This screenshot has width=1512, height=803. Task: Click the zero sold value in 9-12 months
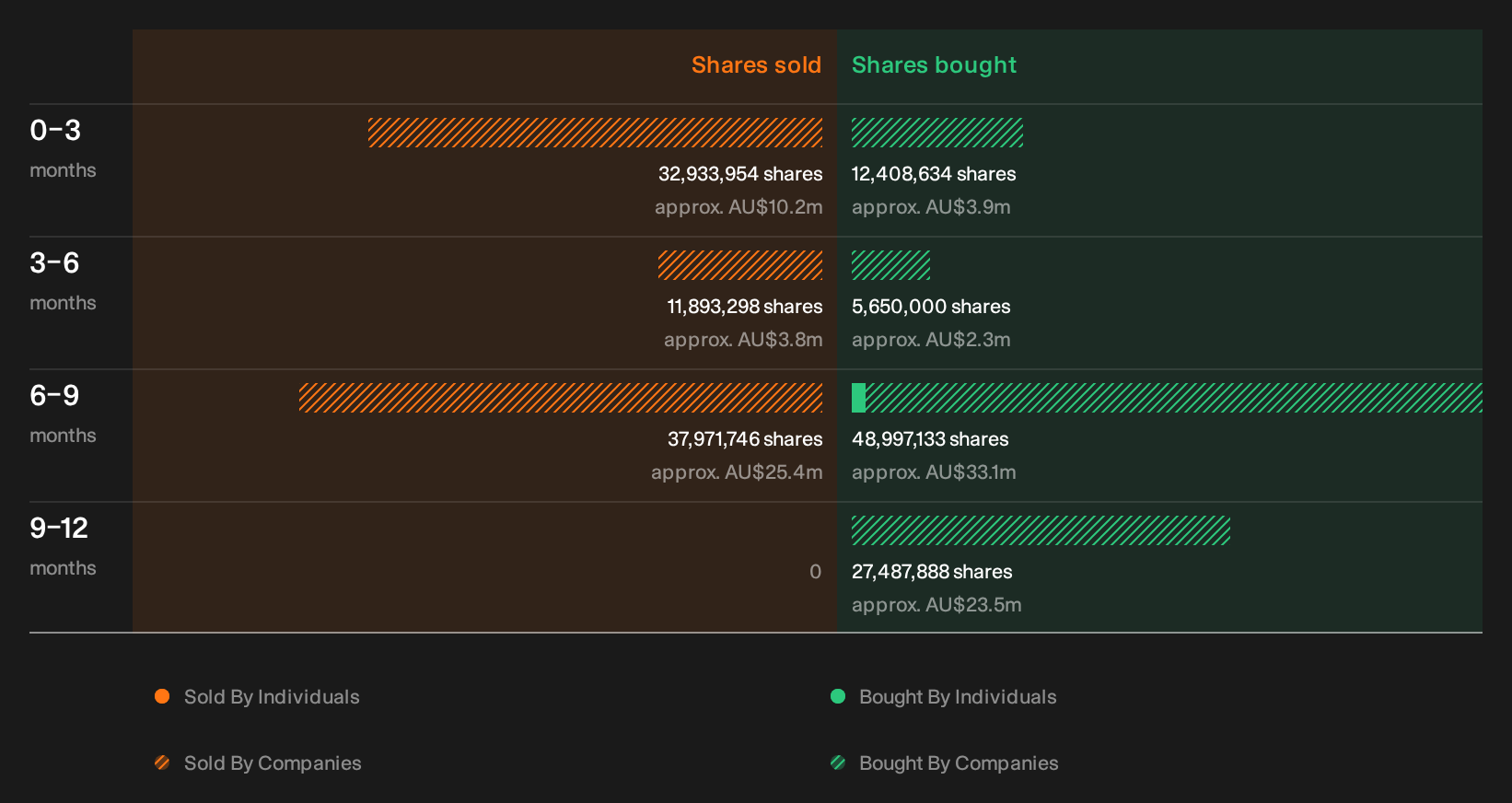click(x=815, y=572)
